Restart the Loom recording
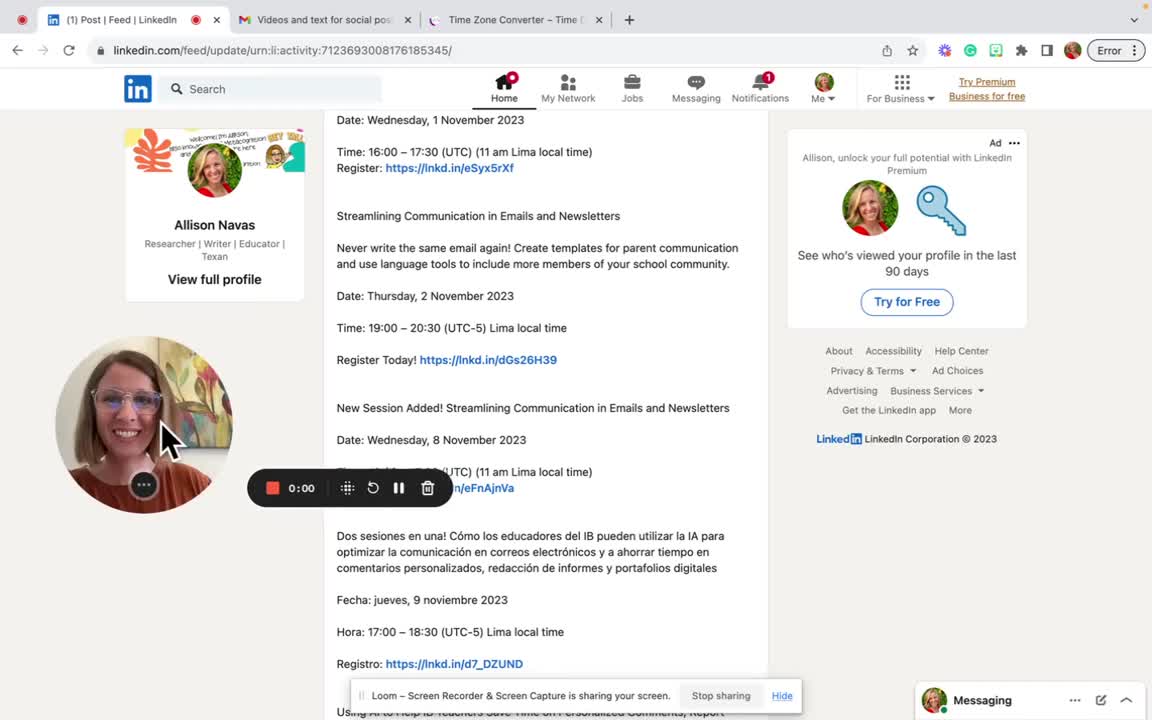 click(373, 488)
